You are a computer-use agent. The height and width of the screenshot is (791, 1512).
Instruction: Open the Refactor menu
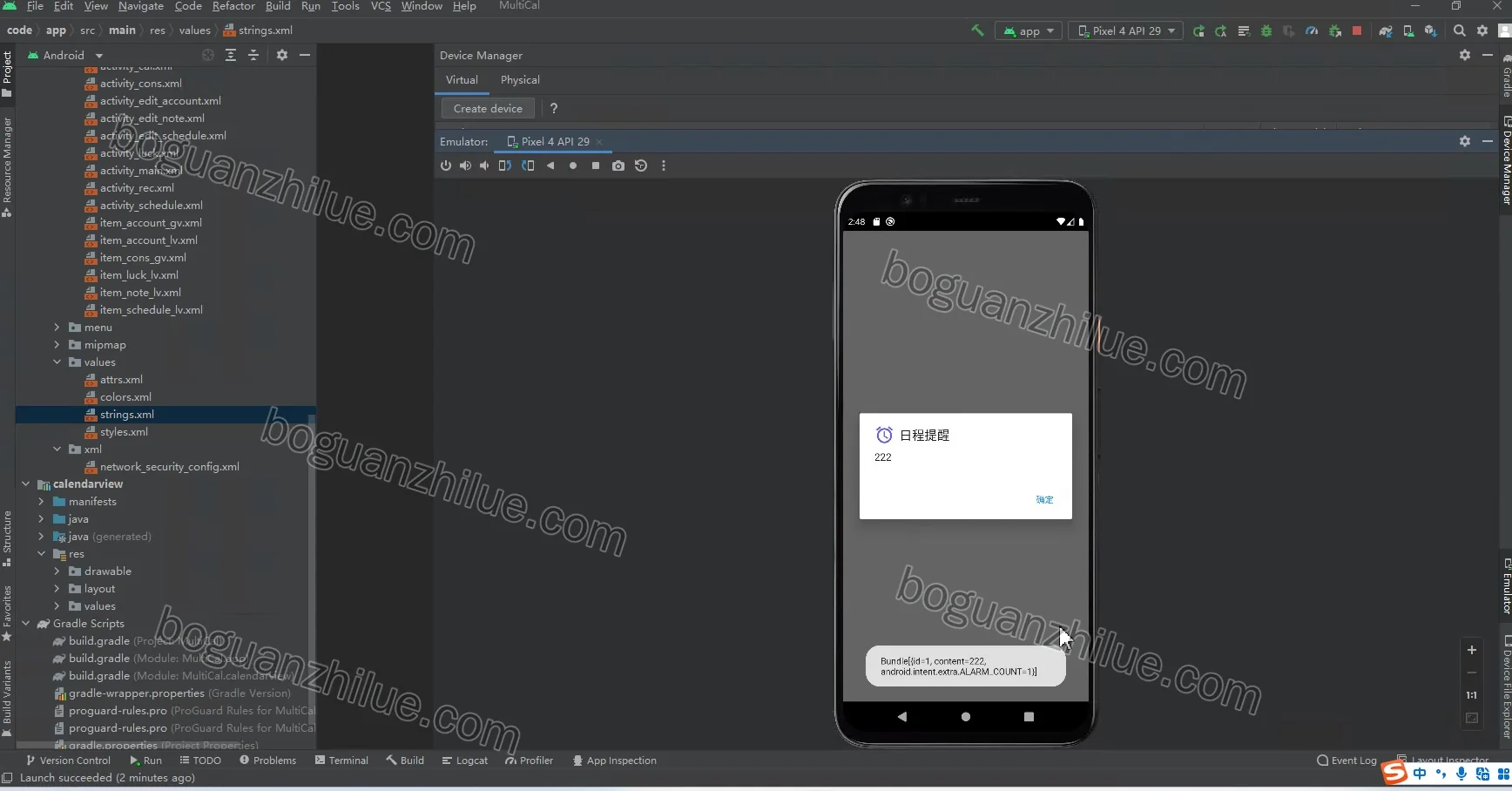click(233, 6)
